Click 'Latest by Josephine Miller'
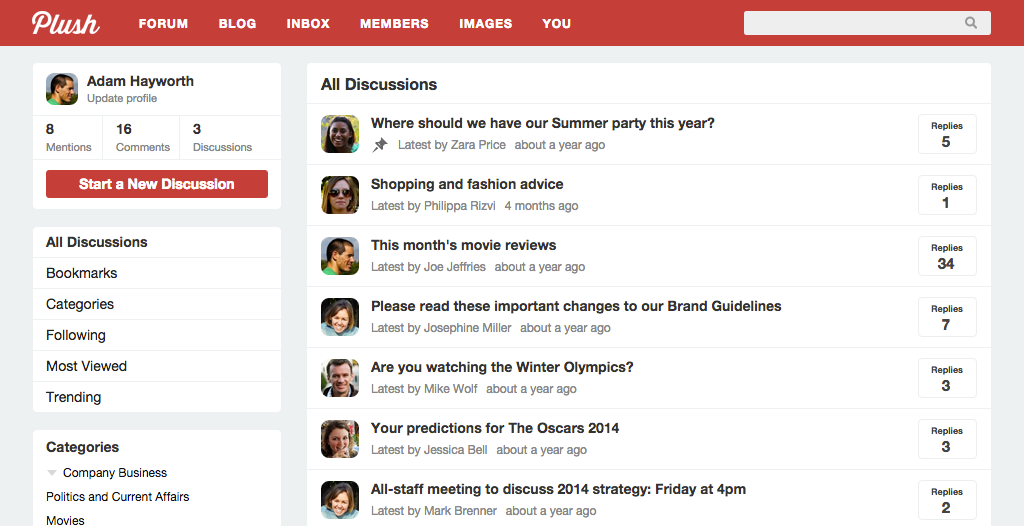The image size is (1024, 526). click(x=441, y=328)
